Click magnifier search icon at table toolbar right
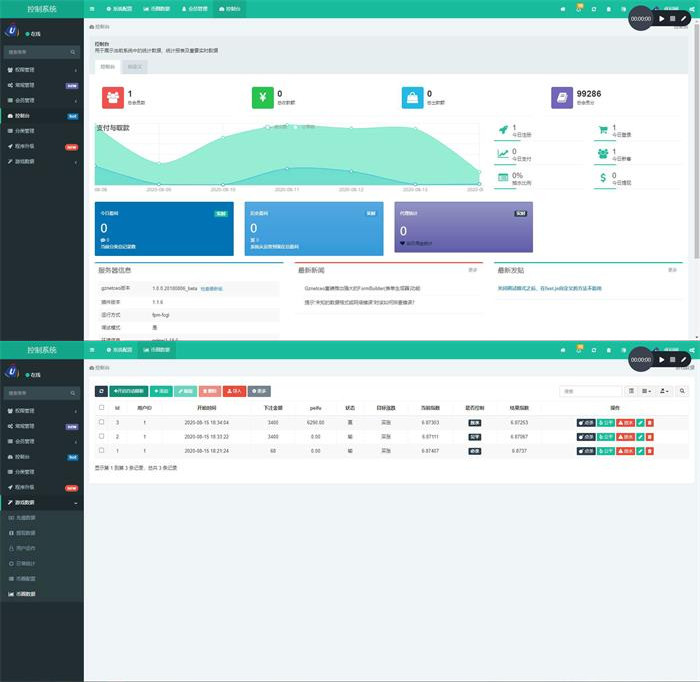The image size is (700, 682). coord(682,391)
